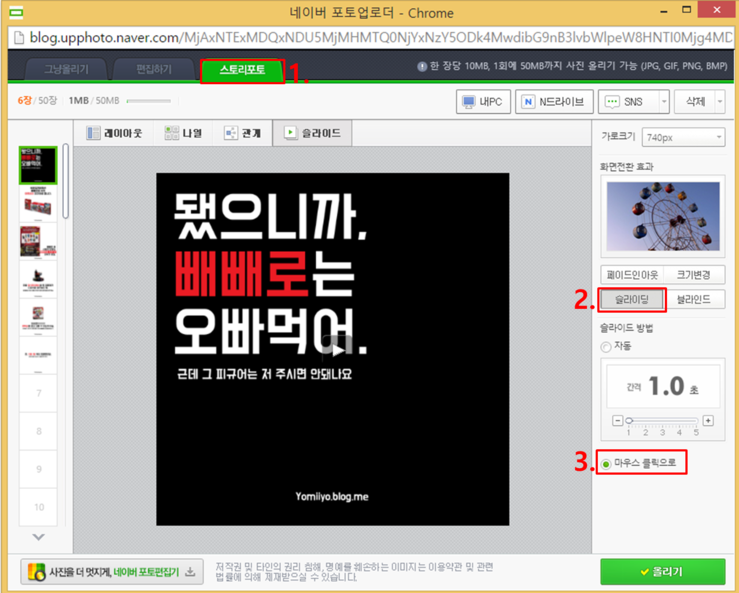The image size is (739, 593).
Task: Open the 스토리포토 tab
Action: coord(242,70)
